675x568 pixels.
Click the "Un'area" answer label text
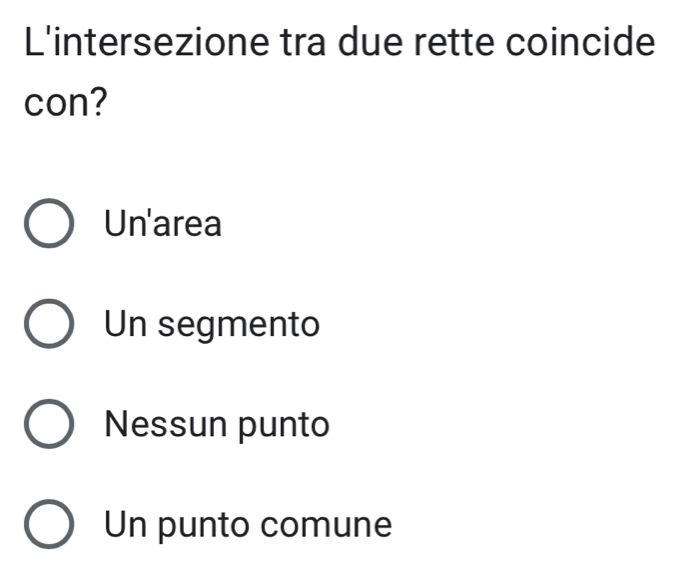click(x=162, y=224)
